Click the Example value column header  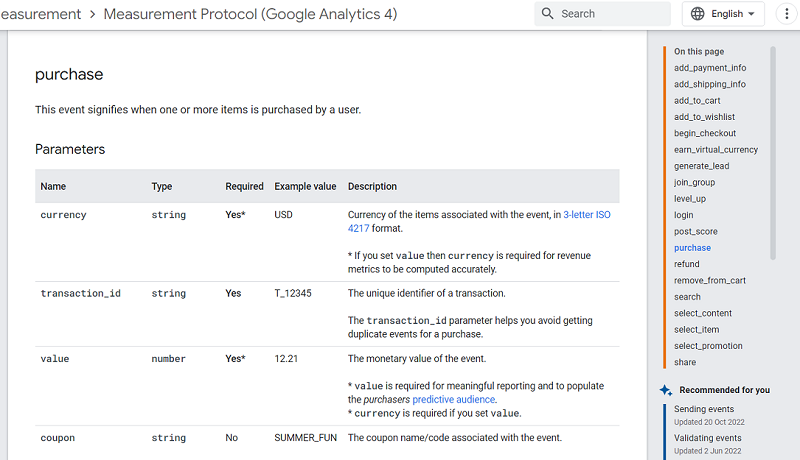(305, 186)
